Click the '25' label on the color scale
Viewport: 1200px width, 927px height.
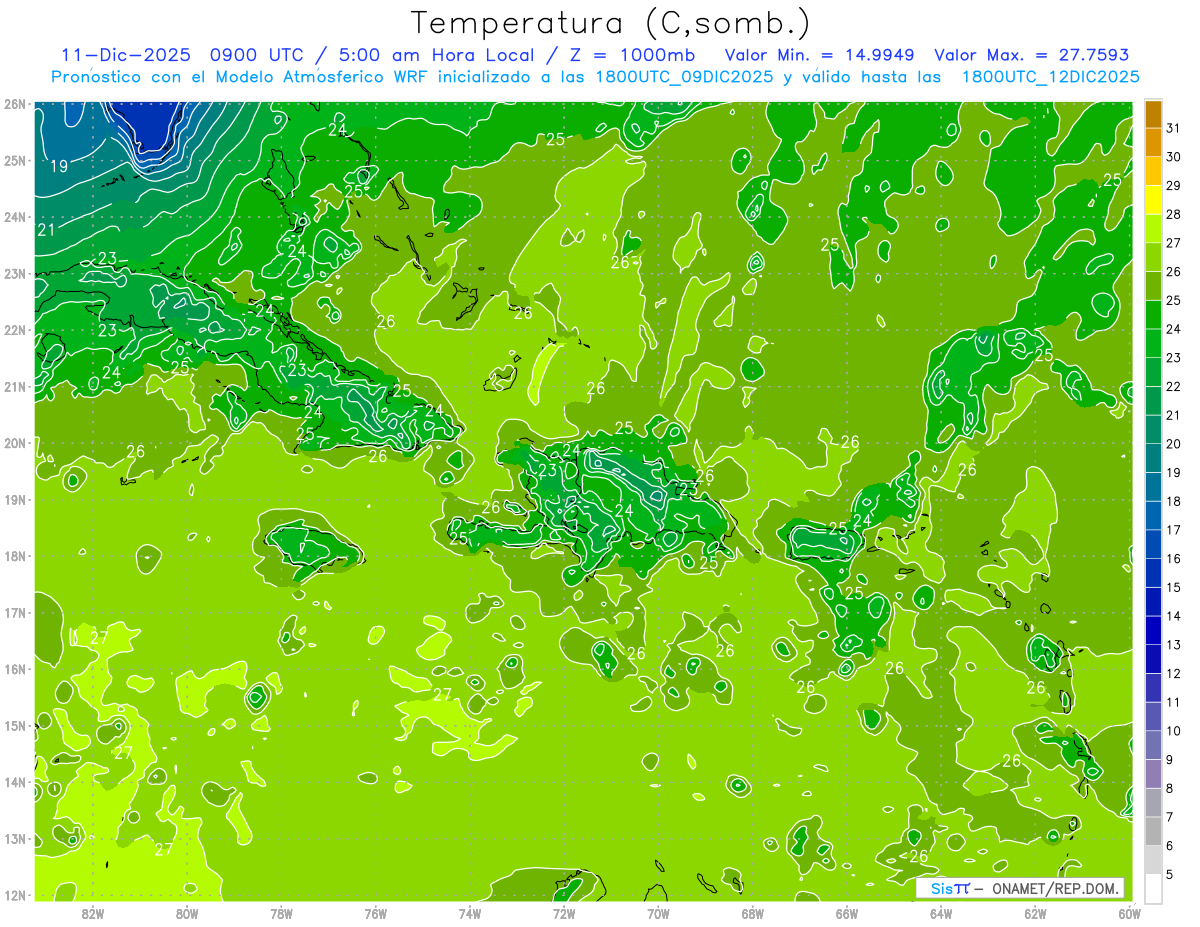1173,300
